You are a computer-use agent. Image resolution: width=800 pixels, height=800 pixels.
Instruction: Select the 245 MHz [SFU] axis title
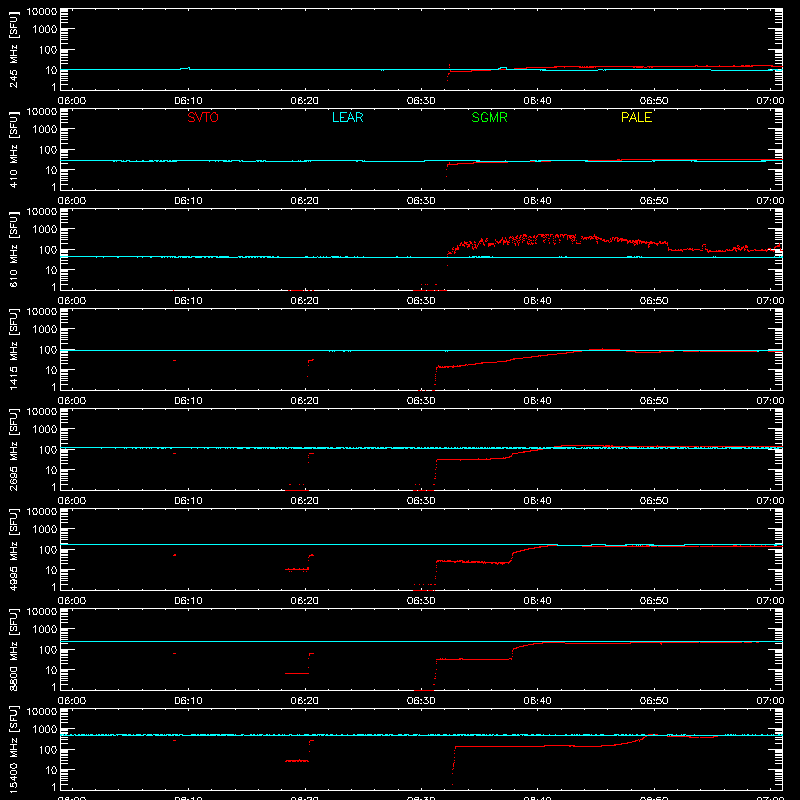(x=13, y=50)
